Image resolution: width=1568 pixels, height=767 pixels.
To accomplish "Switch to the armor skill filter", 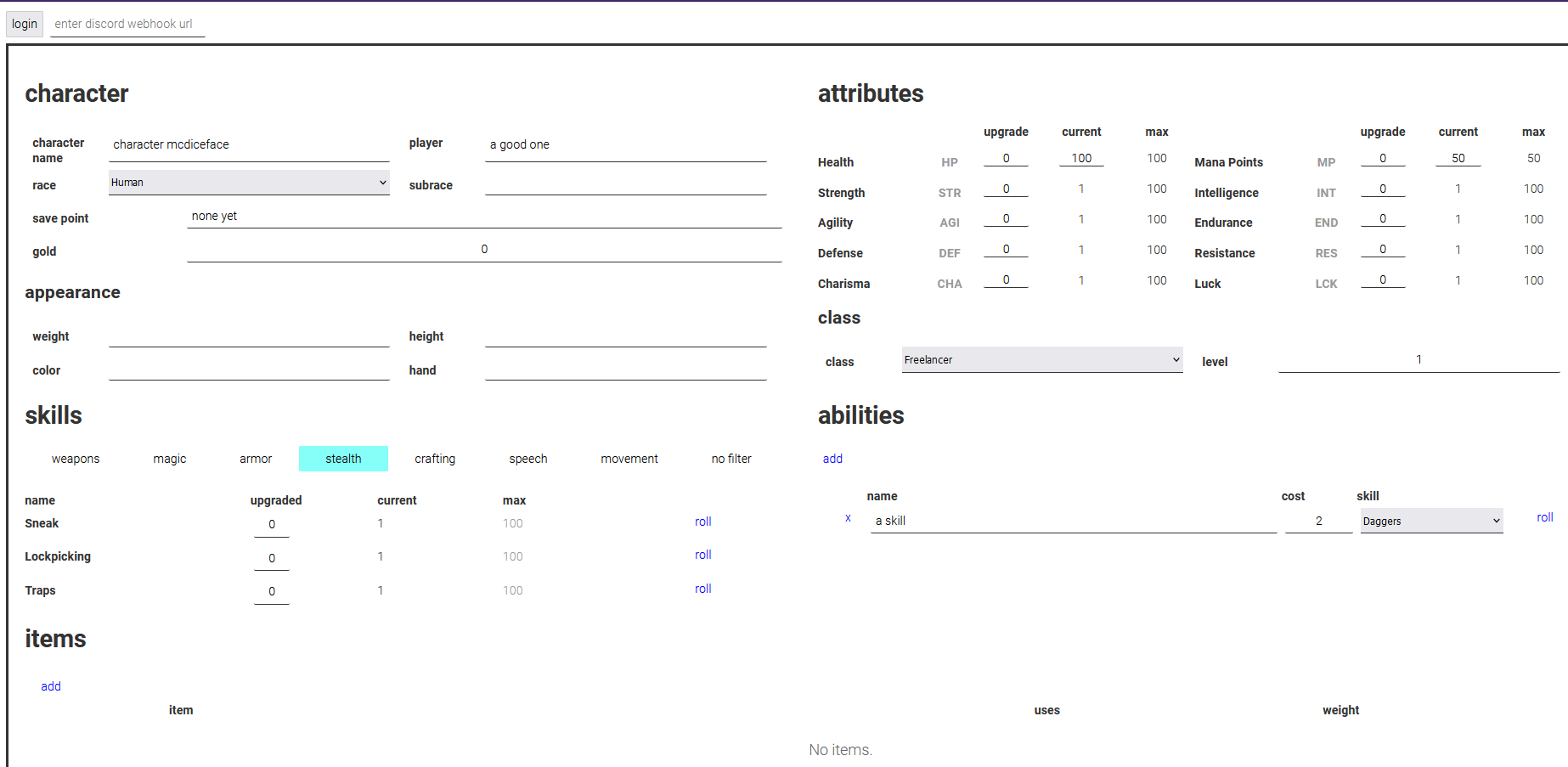I will pos(256,459).
